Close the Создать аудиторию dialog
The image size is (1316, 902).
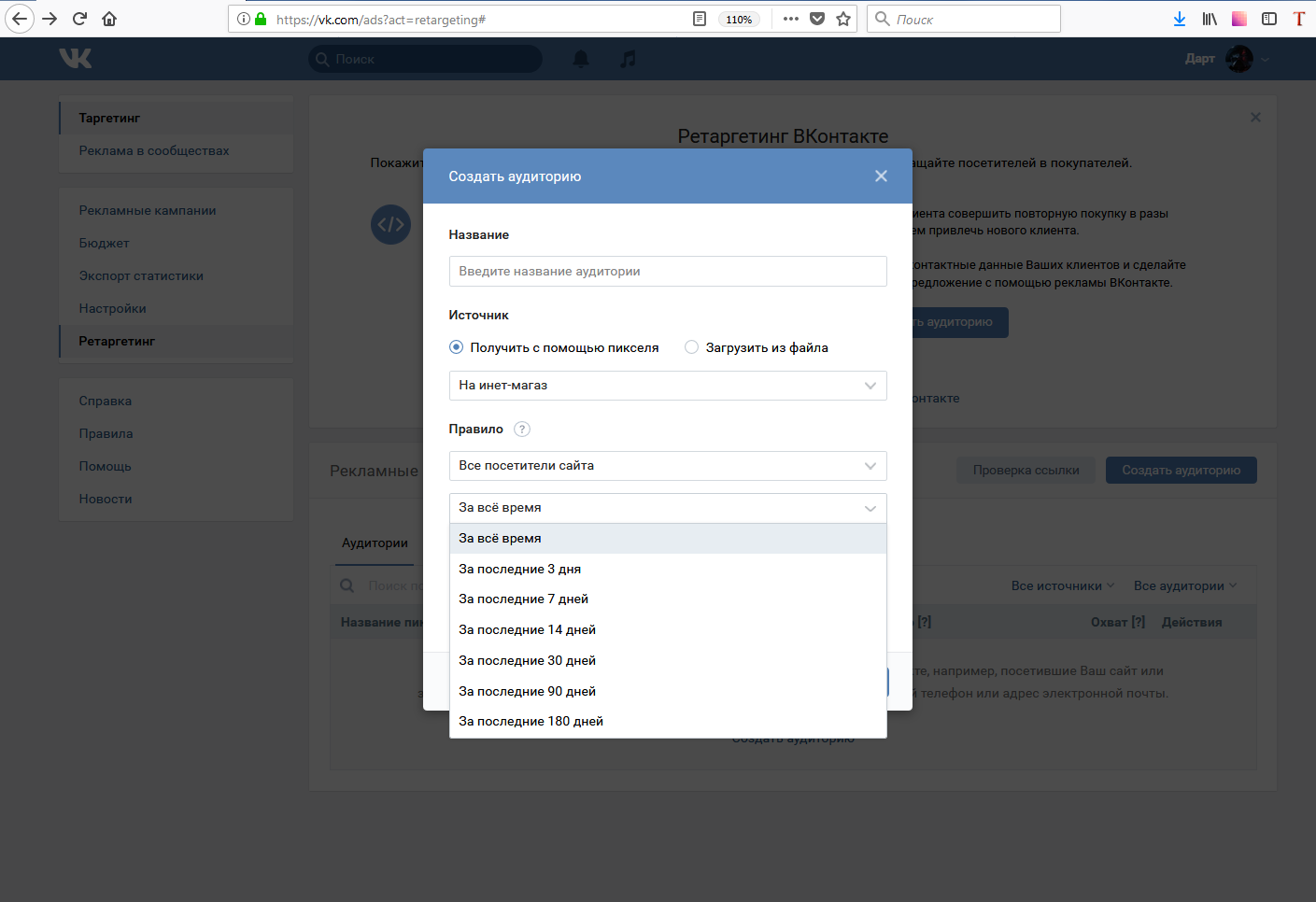(881, 176)
